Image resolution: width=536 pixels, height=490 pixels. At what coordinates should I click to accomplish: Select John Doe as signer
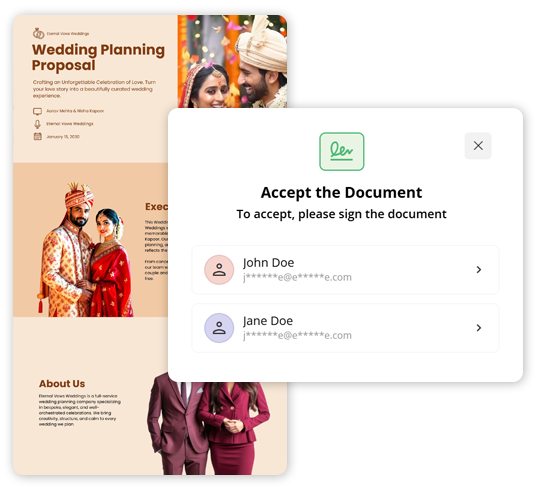(x=345, y=270)
